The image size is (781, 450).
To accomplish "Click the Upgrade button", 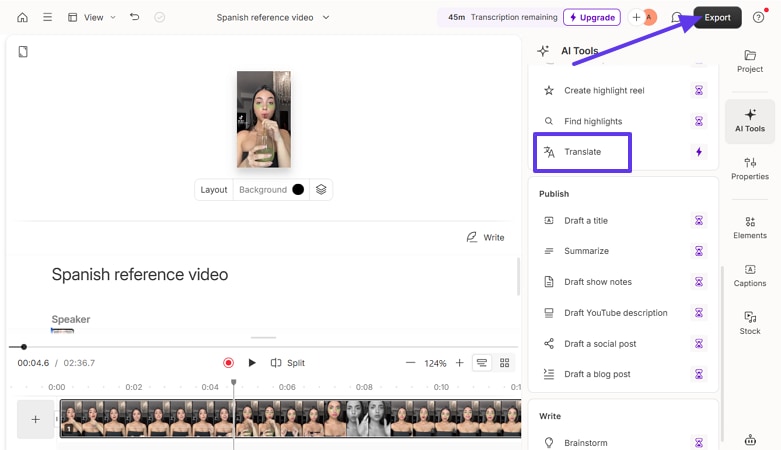I will 592,17.
